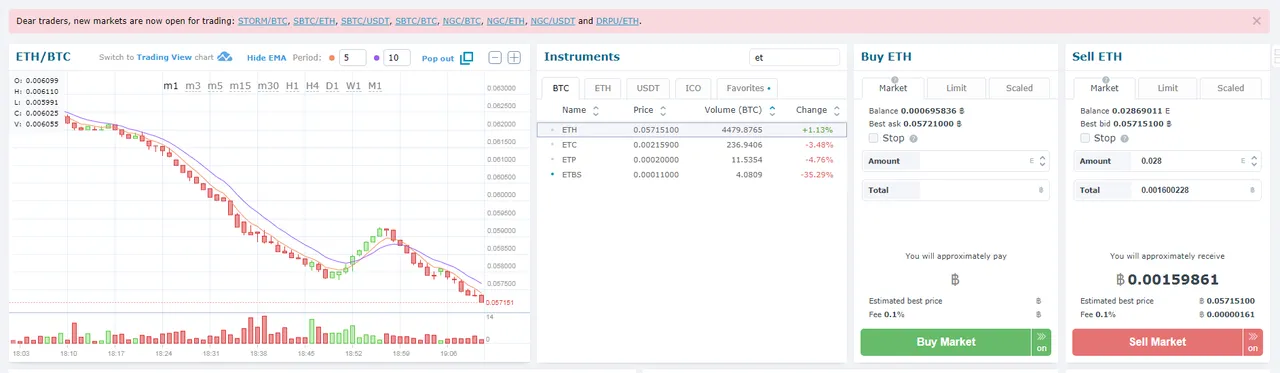This screenshot has height=373, width=1280.
Task: Adjust Sell ETH Amount stepper arrows
Action: 1254,160
